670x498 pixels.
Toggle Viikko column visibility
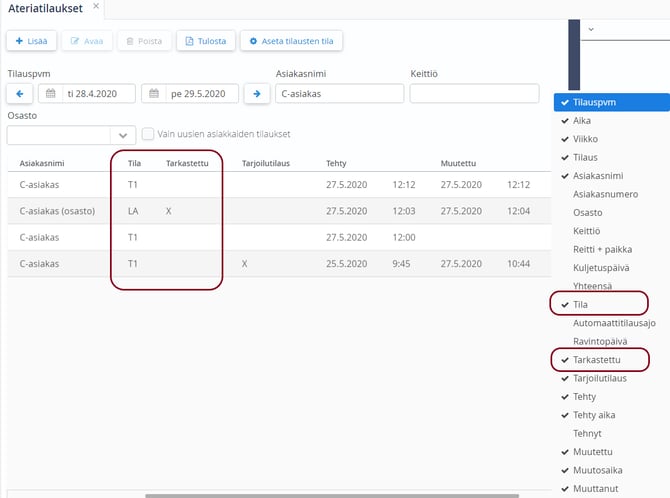click(x=612, y=139)
